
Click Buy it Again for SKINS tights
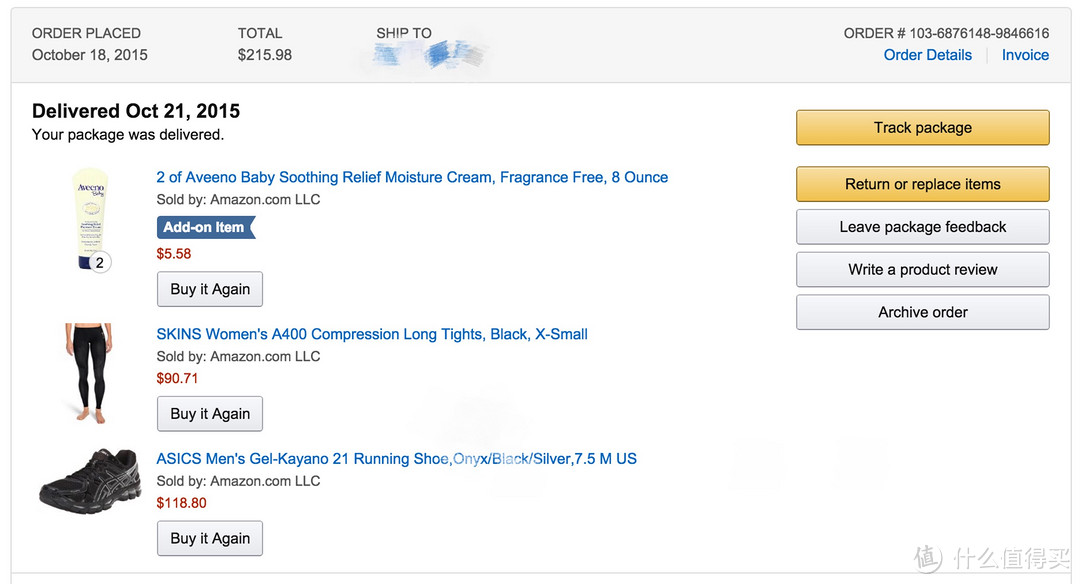coord(210,414)
